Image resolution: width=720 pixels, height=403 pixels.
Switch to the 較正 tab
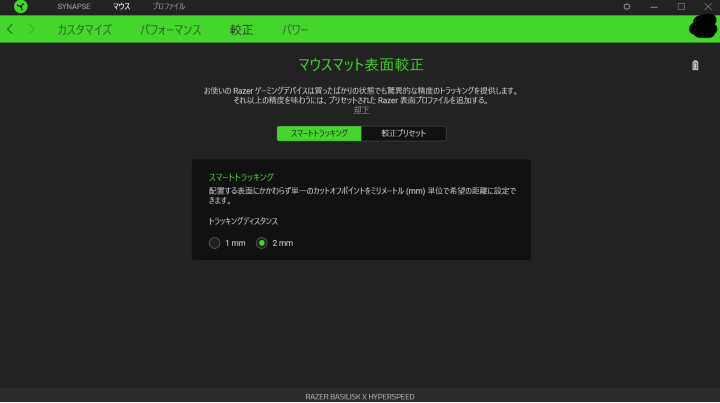tap(242, 30)
